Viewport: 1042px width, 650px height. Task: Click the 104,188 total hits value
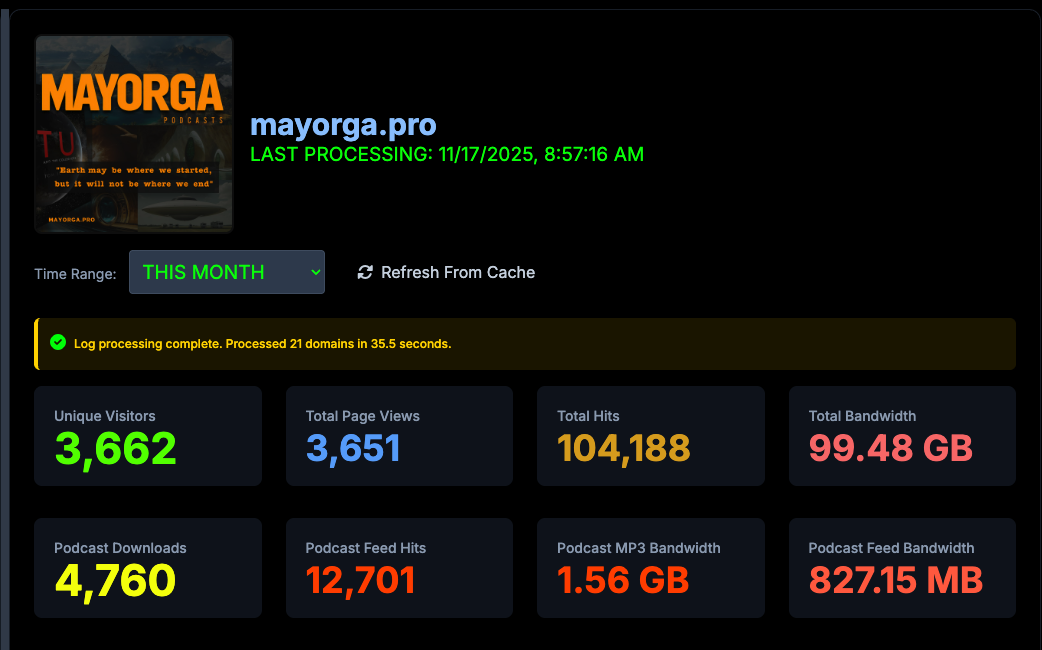click(623, 449)
